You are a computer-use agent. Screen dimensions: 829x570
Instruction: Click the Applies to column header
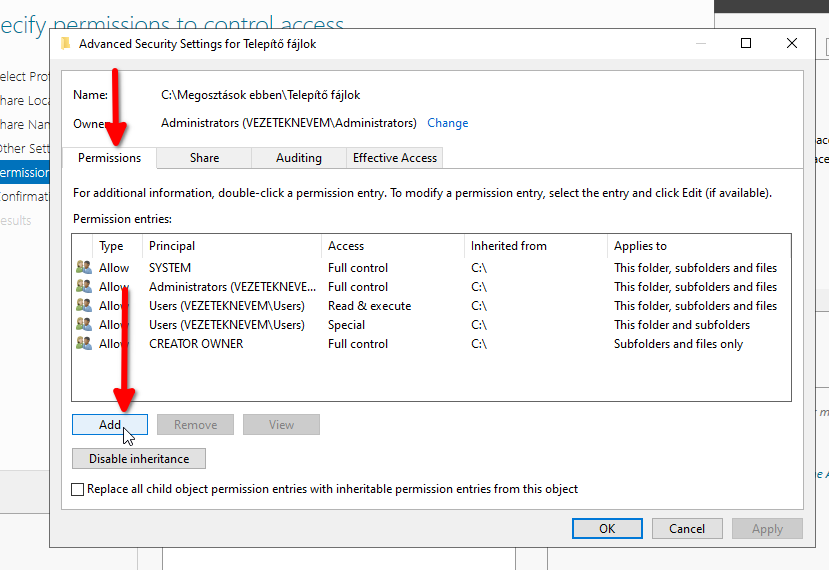tap(640, 246)
